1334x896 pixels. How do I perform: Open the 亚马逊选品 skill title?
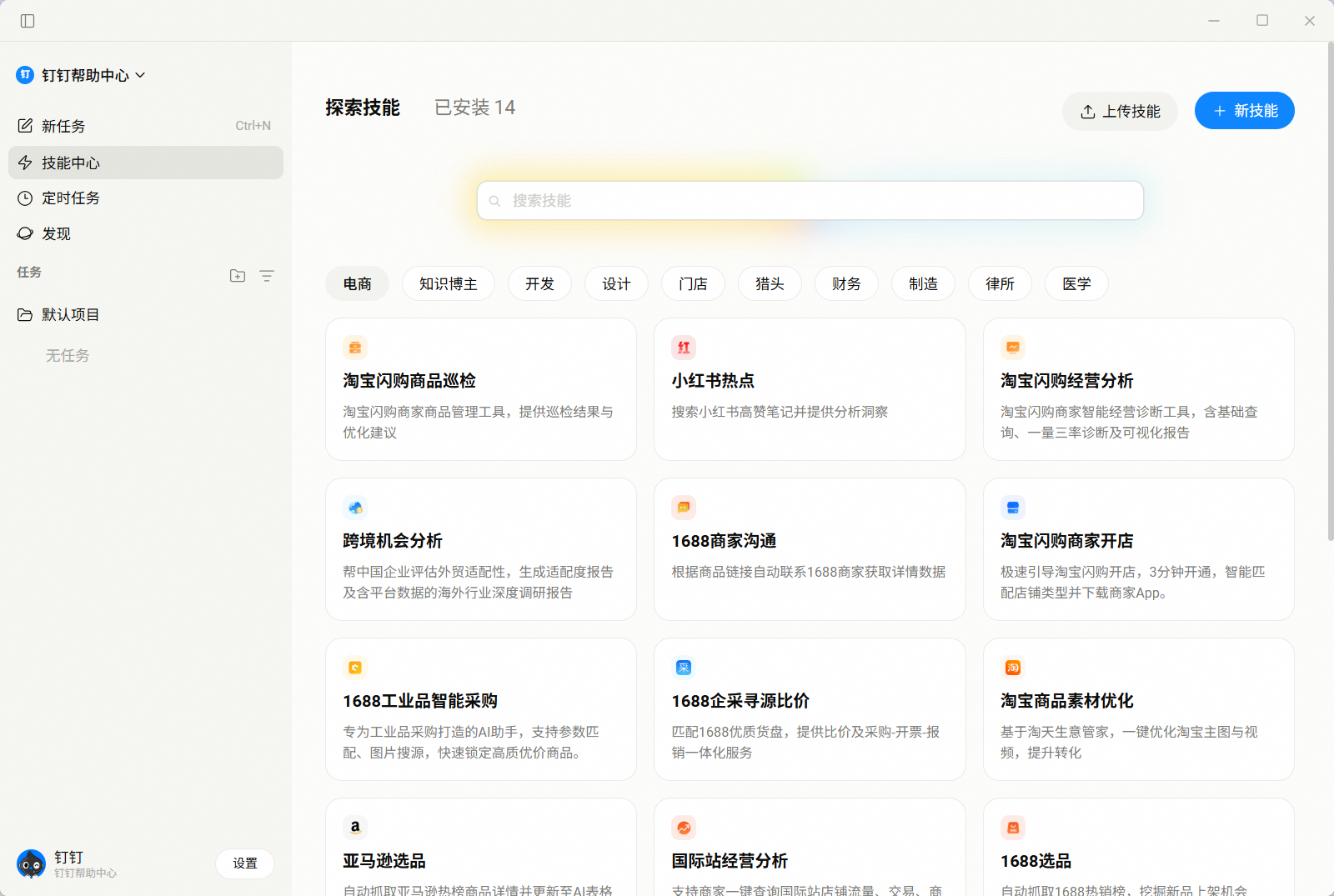(384, 861)
